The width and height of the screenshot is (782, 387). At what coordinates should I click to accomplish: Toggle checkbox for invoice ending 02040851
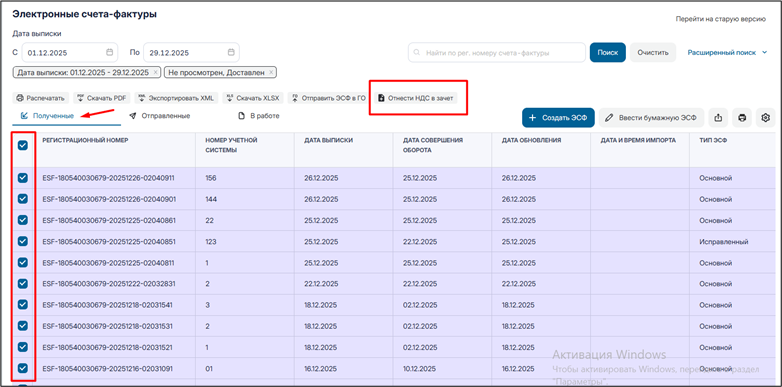[23, 241]
